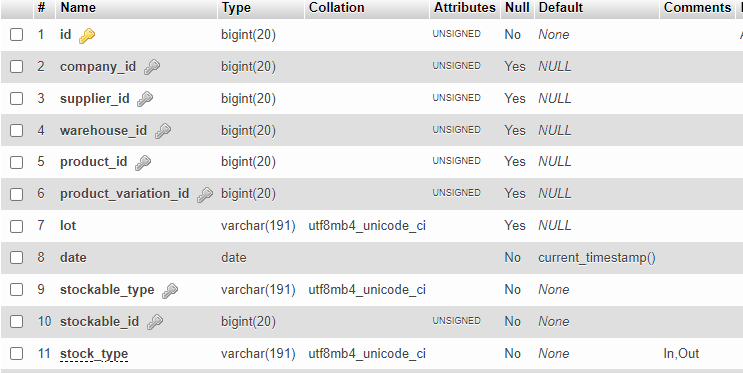Viewport: 743px width, 373px height.
Task: Click the Type column header
Action: (236, 8)
